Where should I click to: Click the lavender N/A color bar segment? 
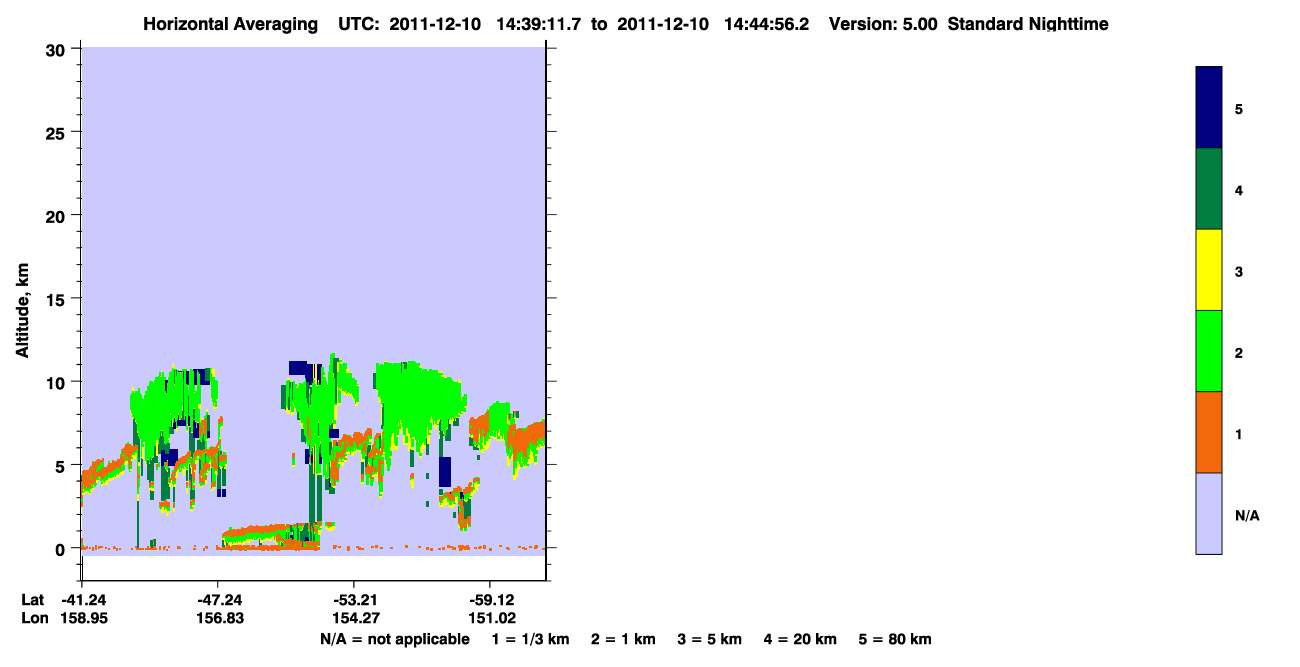tap(1209, 513)
